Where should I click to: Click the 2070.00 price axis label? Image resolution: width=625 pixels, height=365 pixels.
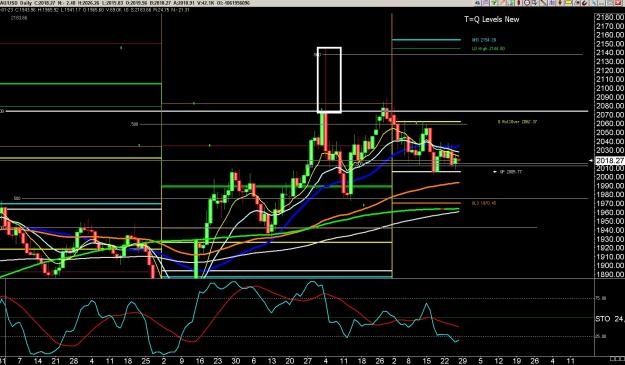610,115
